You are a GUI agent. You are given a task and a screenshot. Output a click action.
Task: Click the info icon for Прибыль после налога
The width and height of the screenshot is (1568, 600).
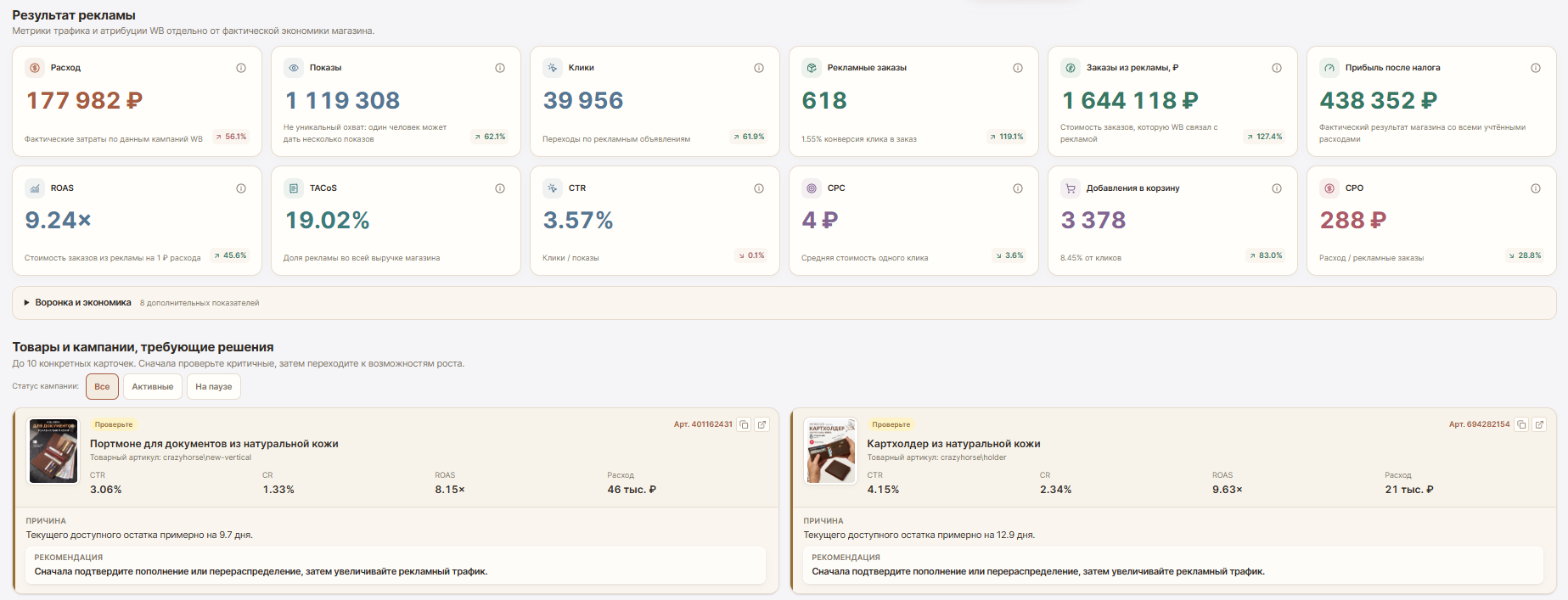(x=1536, y=68)
